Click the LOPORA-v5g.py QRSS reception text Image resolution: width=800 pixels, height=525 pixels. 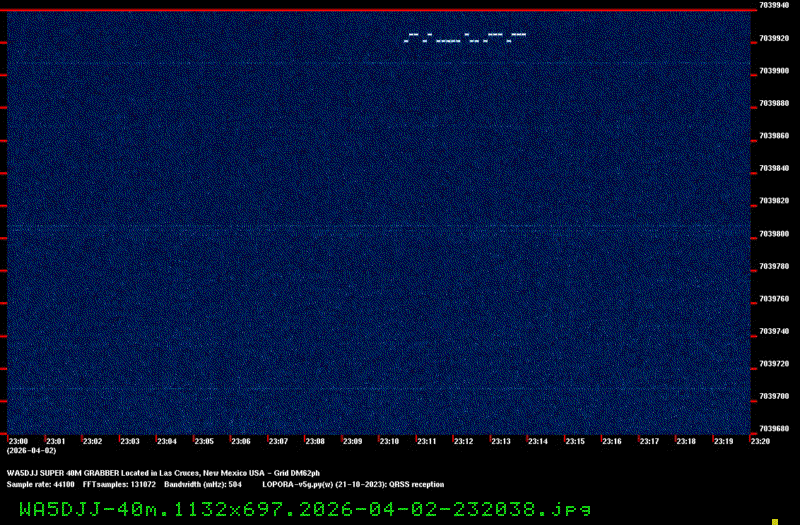coord(353,484)
